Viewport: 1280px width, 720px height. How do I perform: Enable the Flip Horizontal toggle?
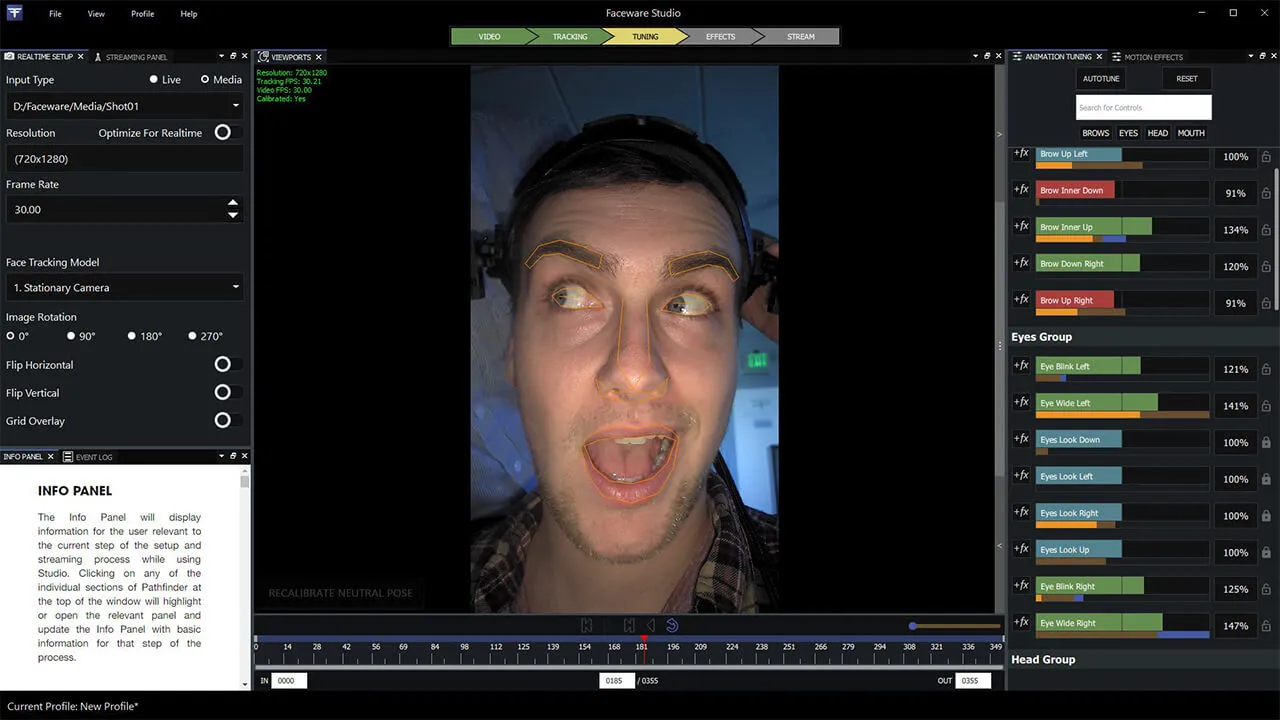click(x=223, y=365)
